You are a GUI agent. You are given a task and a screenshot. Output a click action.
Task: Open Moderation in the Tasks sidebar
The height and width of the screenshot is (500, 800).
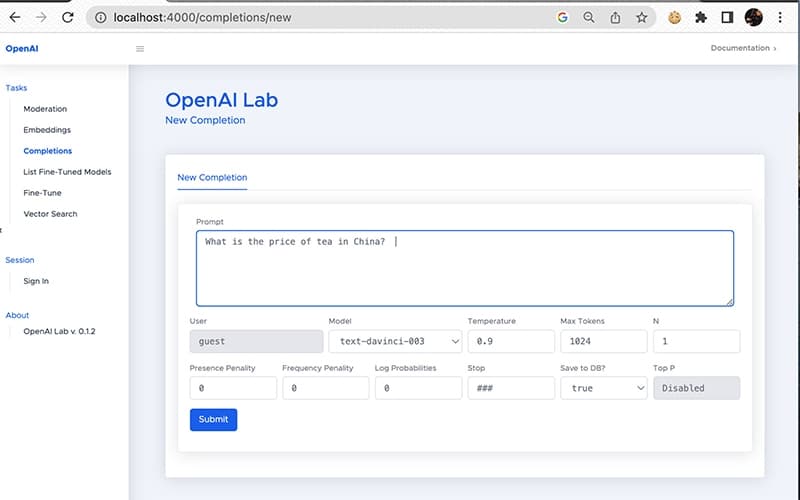click(x=46, y=108)
